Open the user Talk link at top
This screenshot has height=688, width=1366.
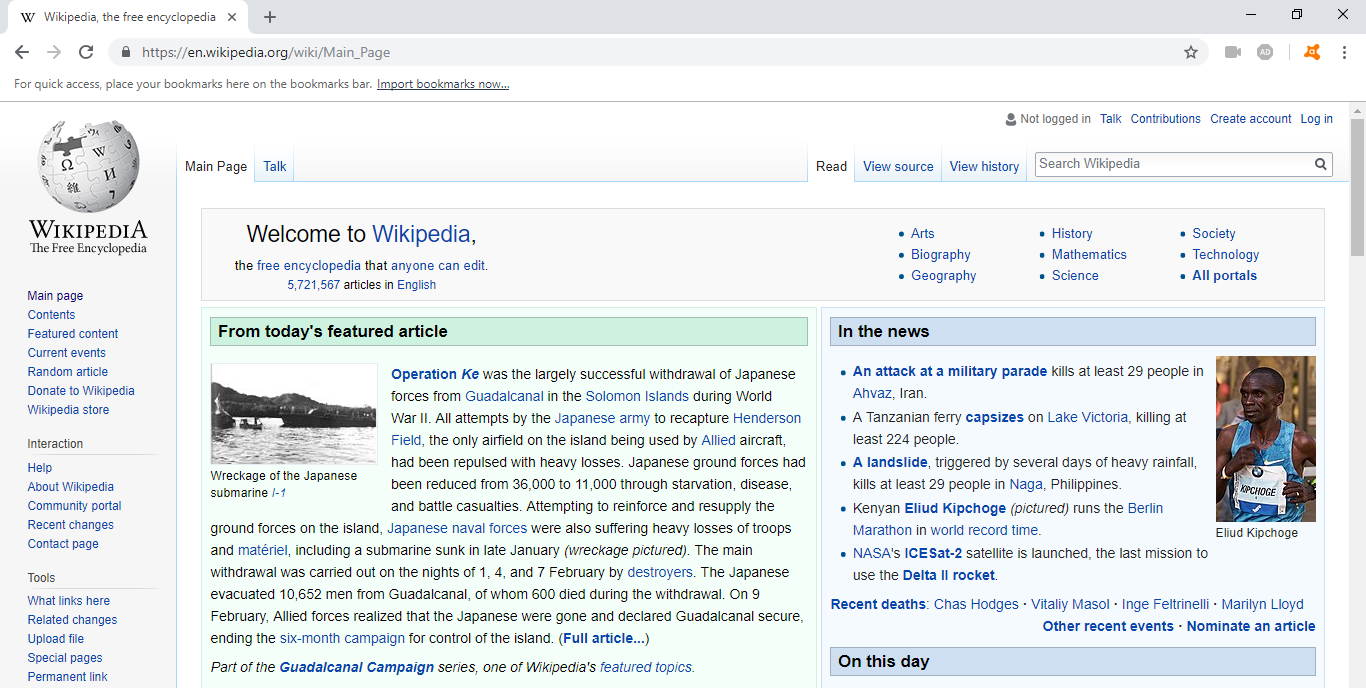tap(1111, 119)
